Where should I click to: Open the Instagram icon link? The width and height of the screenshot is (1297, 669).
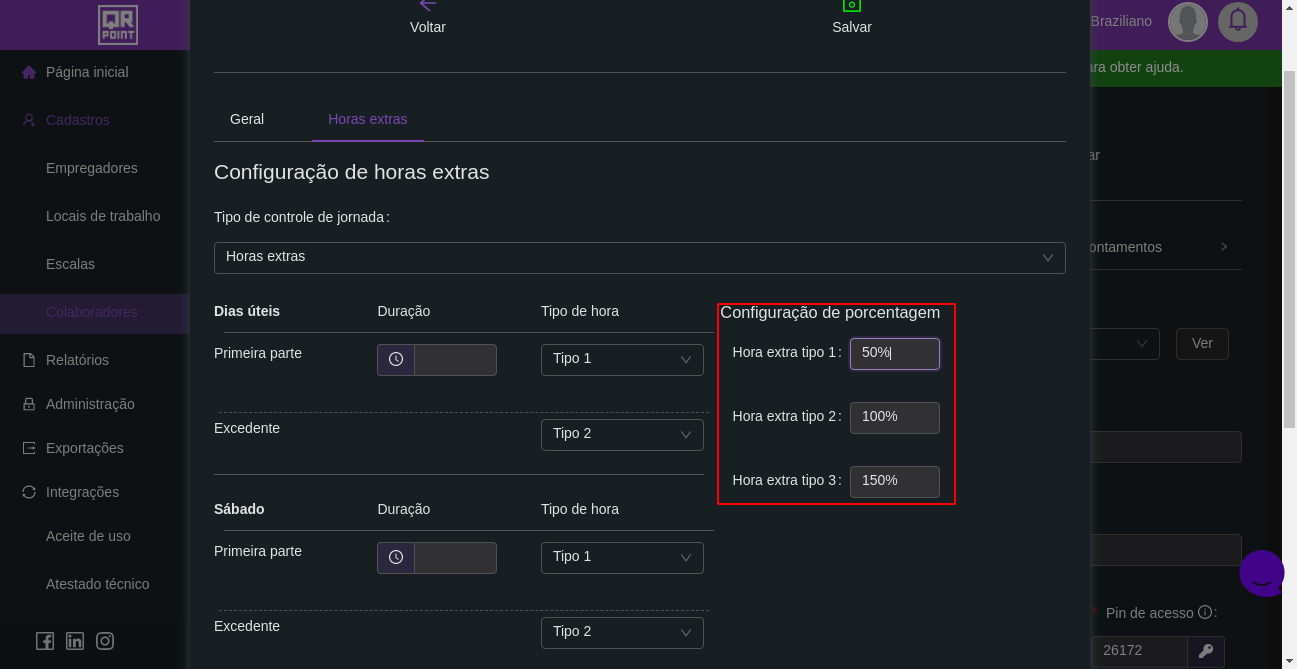click(105, 641)
